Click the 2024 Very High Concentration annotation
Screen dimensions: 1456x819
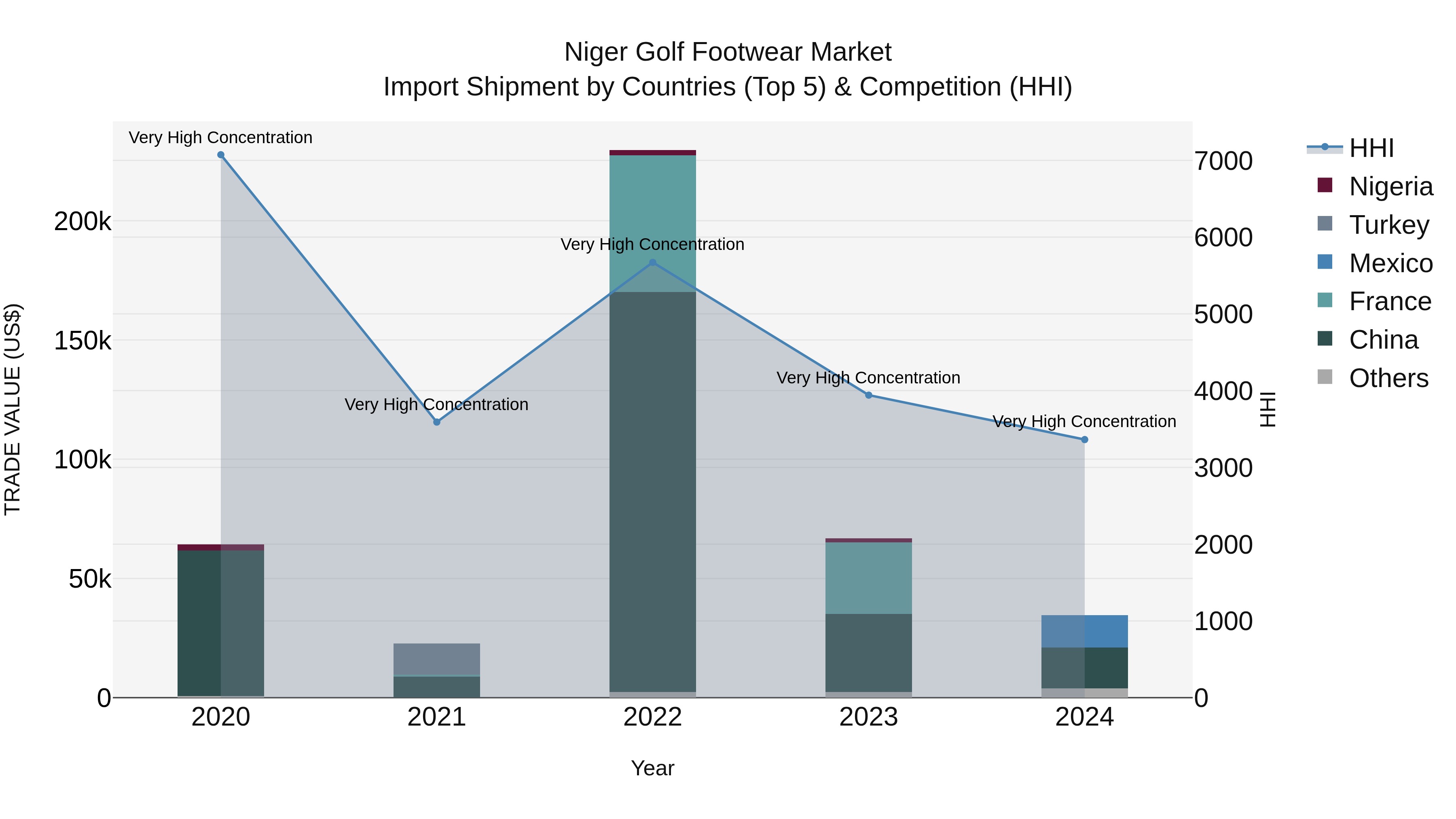click(1085, 422)
